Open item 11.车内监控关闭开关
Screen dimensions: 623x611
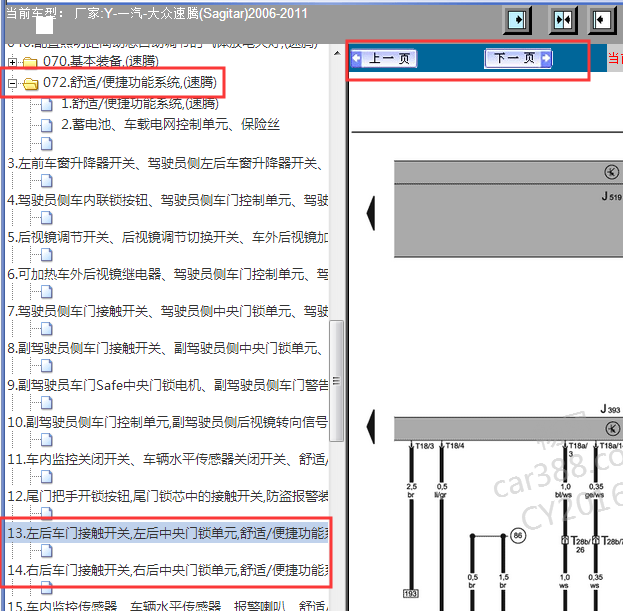point(168,459)
